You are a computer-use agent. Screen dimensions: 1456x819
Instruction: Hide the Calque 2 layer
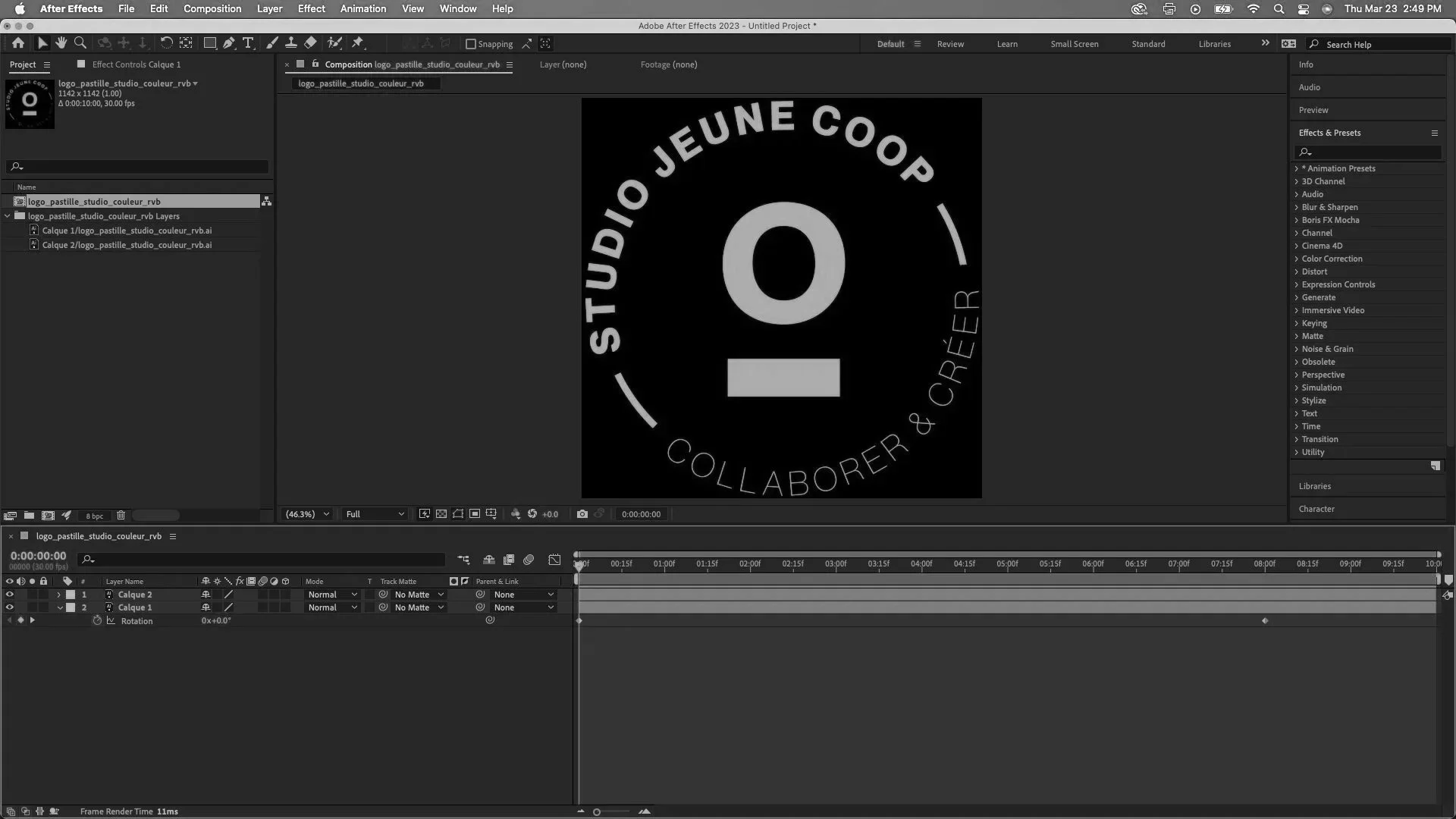click(10, 595)
